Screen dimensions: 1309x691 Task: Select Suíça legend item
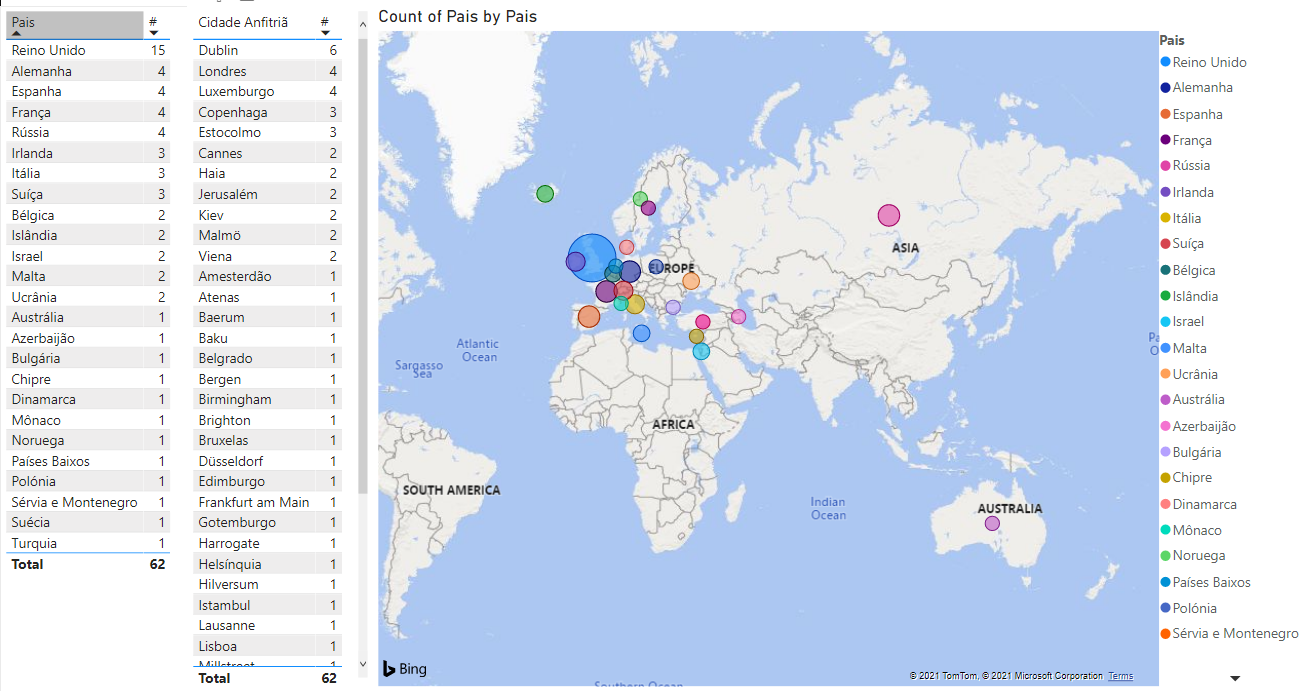click(x=1182, y=244)
